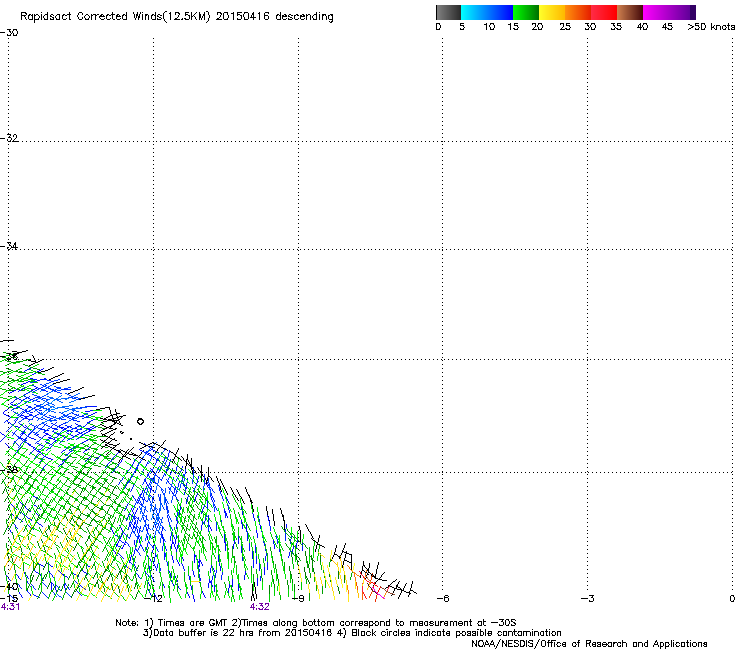Click the 'Times are GMT' note line
The width and height of the screenshot is (740, 650).
pyautogui.click(x=315, y=623)
